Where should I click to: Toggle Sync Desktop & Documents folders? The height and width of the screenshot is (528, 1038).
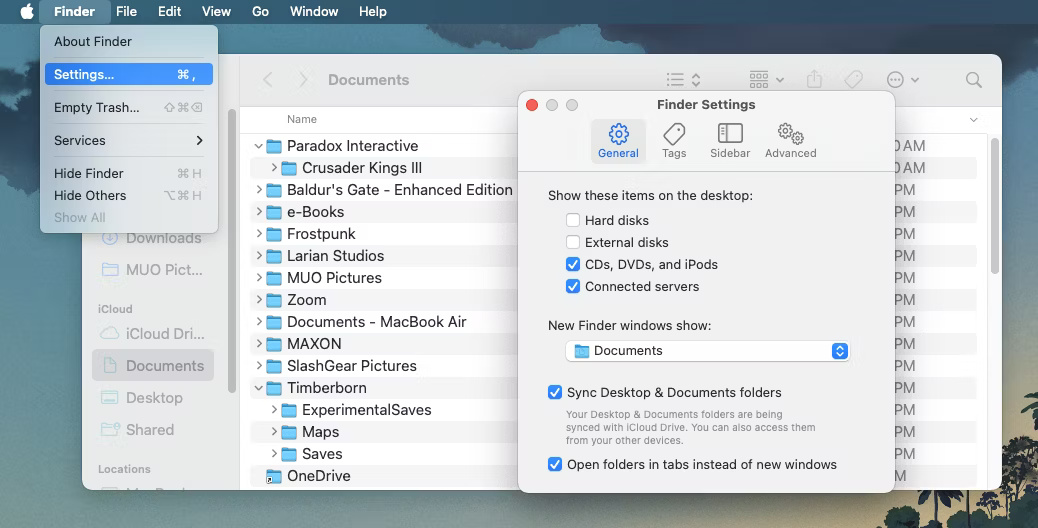pos(555,392)
